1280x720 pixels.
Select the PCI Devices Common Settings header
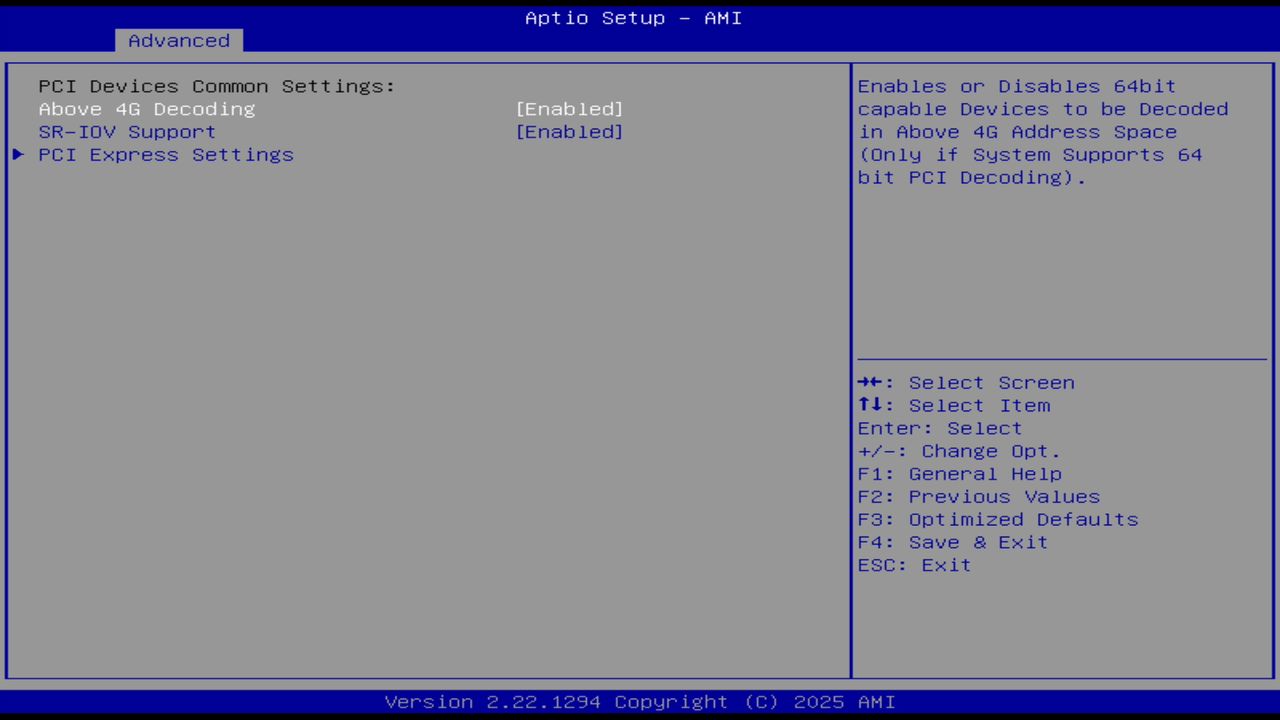(216, 86)
